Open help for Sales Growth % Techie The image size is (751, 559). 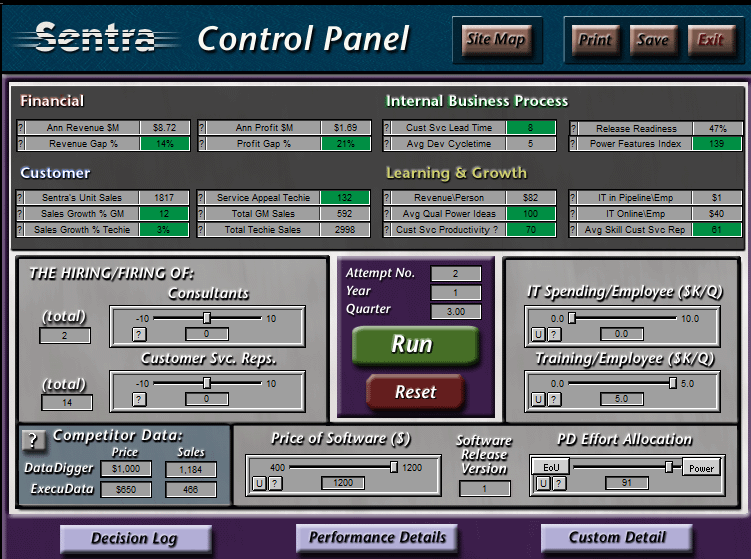coord(20,230)
